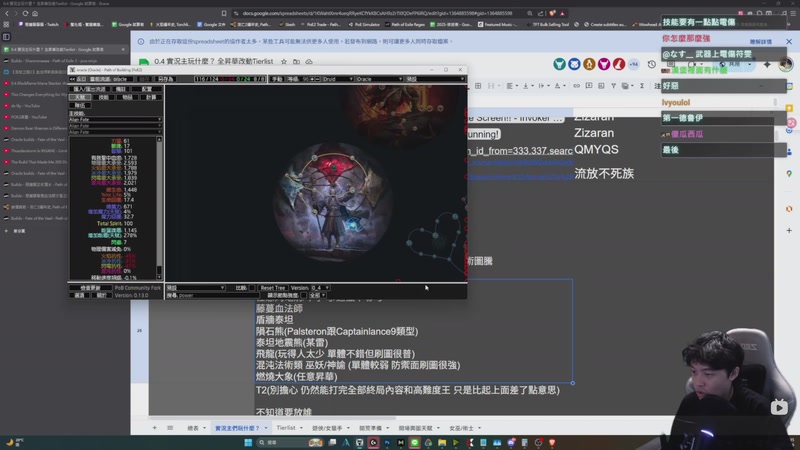800x450 pixels.
Task: Click the insert comment icon in Sheets toolbar
Action: tap(589, 86)
